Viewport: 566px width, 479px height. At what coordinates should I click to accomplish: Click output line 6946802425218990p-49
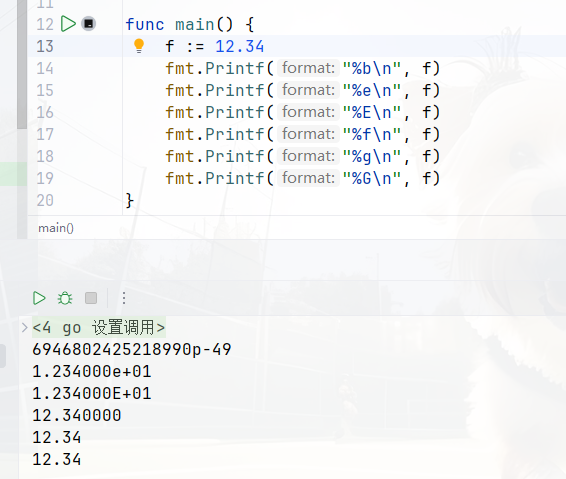[x=132, y=349]
